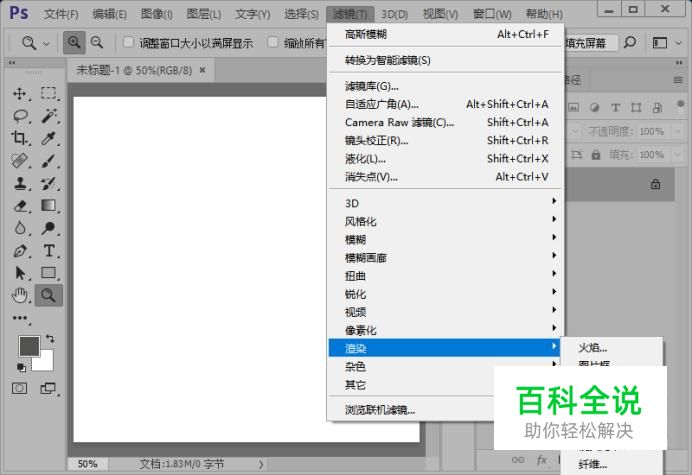This screenshot has width=692, height=475.
Task: Click Zoom In mode in options bar
Action: (x=74, y=42)
